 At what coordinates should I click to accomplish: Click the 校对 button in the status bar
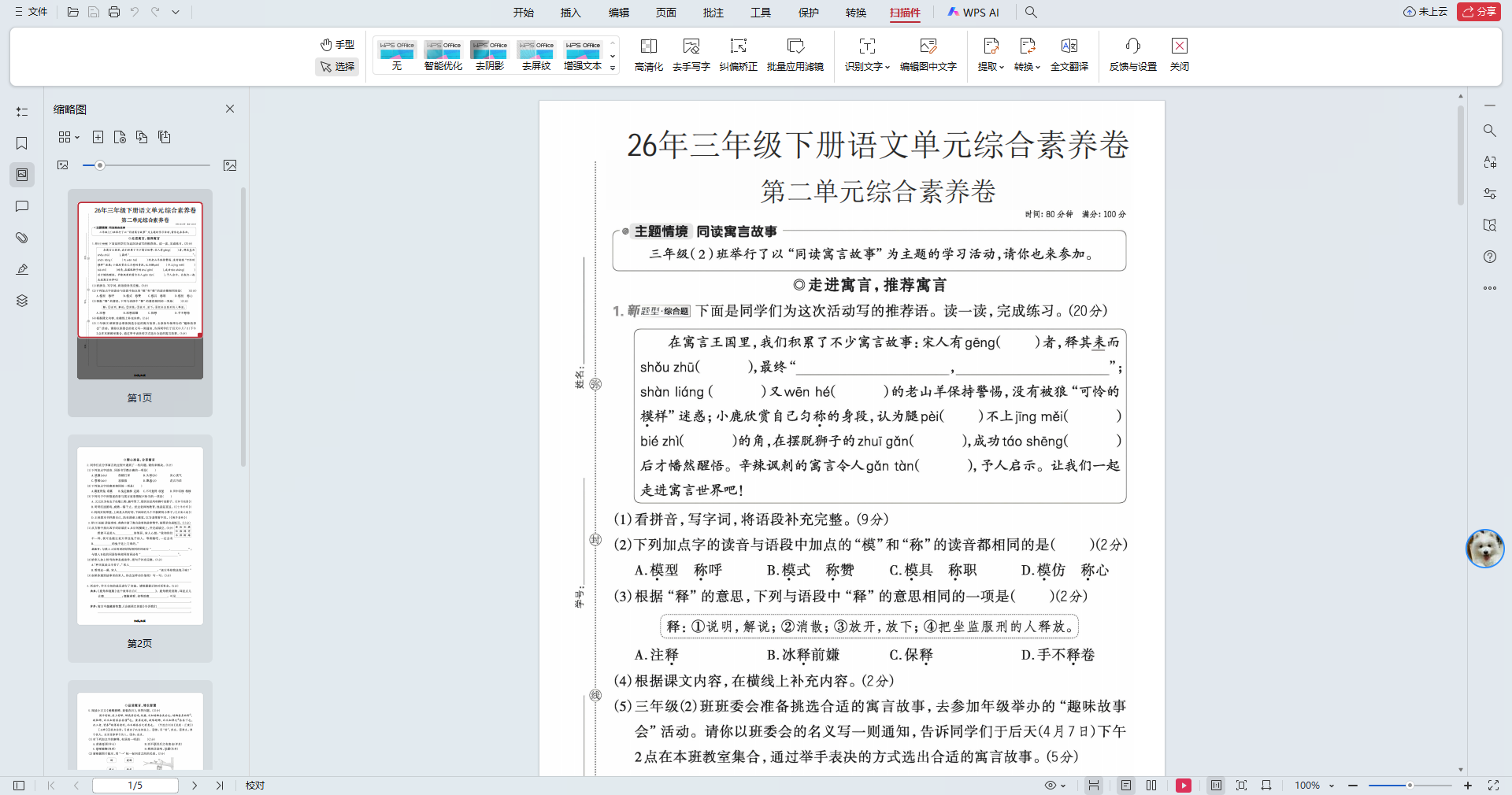254,786
